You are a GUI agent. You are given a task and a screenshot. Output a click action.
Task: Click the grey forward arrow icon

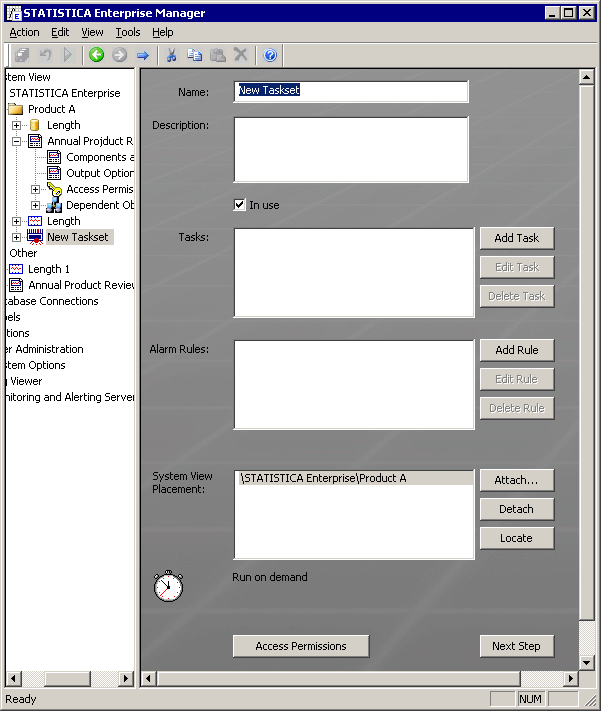pyautogui.click(x=119, y=55)
